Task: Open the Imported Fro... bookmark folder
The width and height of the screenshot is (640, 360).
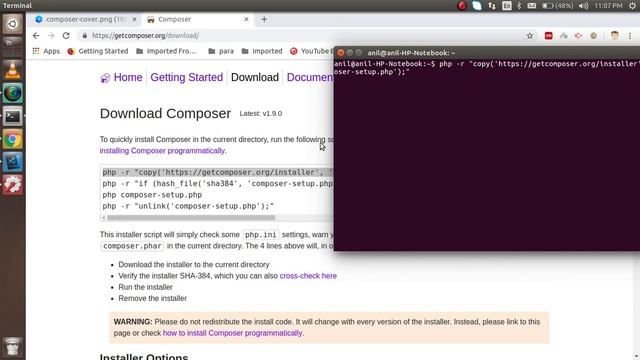Action: tap(167, 51)
